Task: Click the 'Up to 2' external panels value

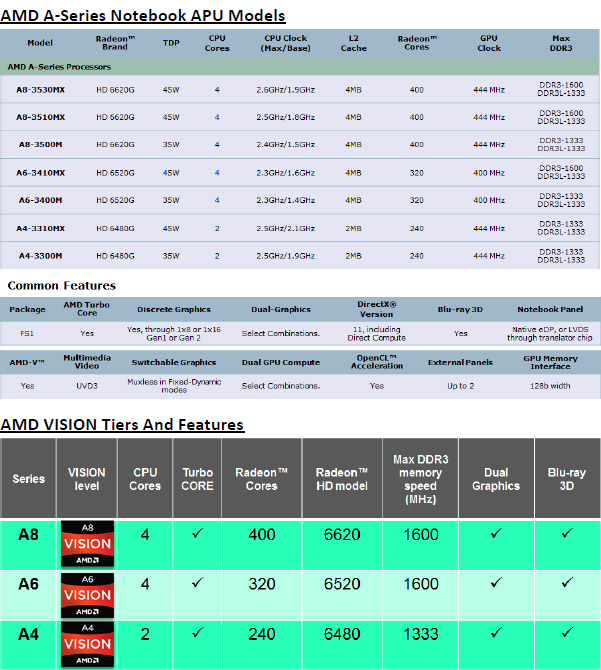Action: click(x=460, y=386)
